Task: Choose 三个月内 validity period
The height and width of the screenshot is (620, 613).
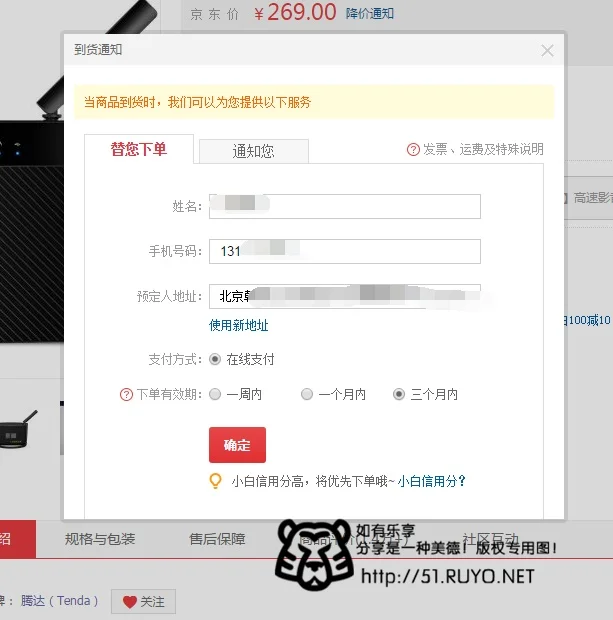Action: [x=399, y=394]
